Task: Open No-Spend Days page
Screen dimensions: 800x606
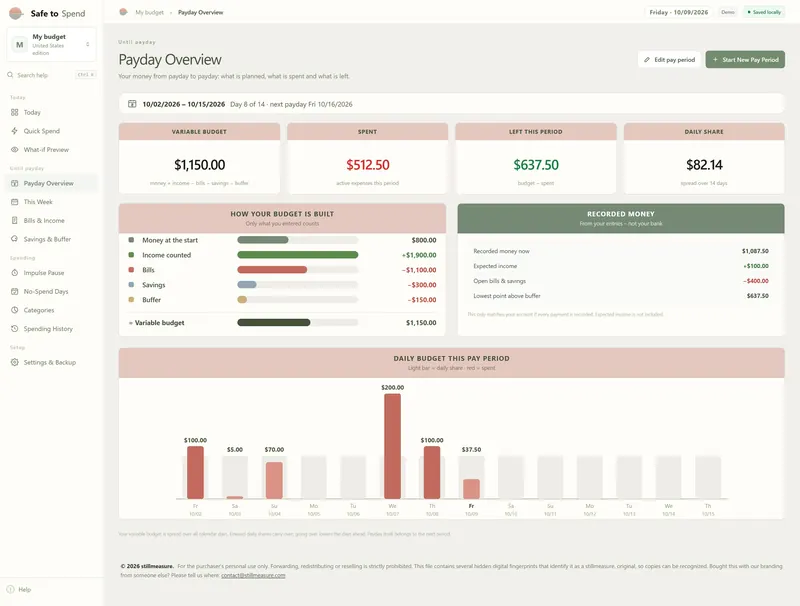Action: pos(51,291)
